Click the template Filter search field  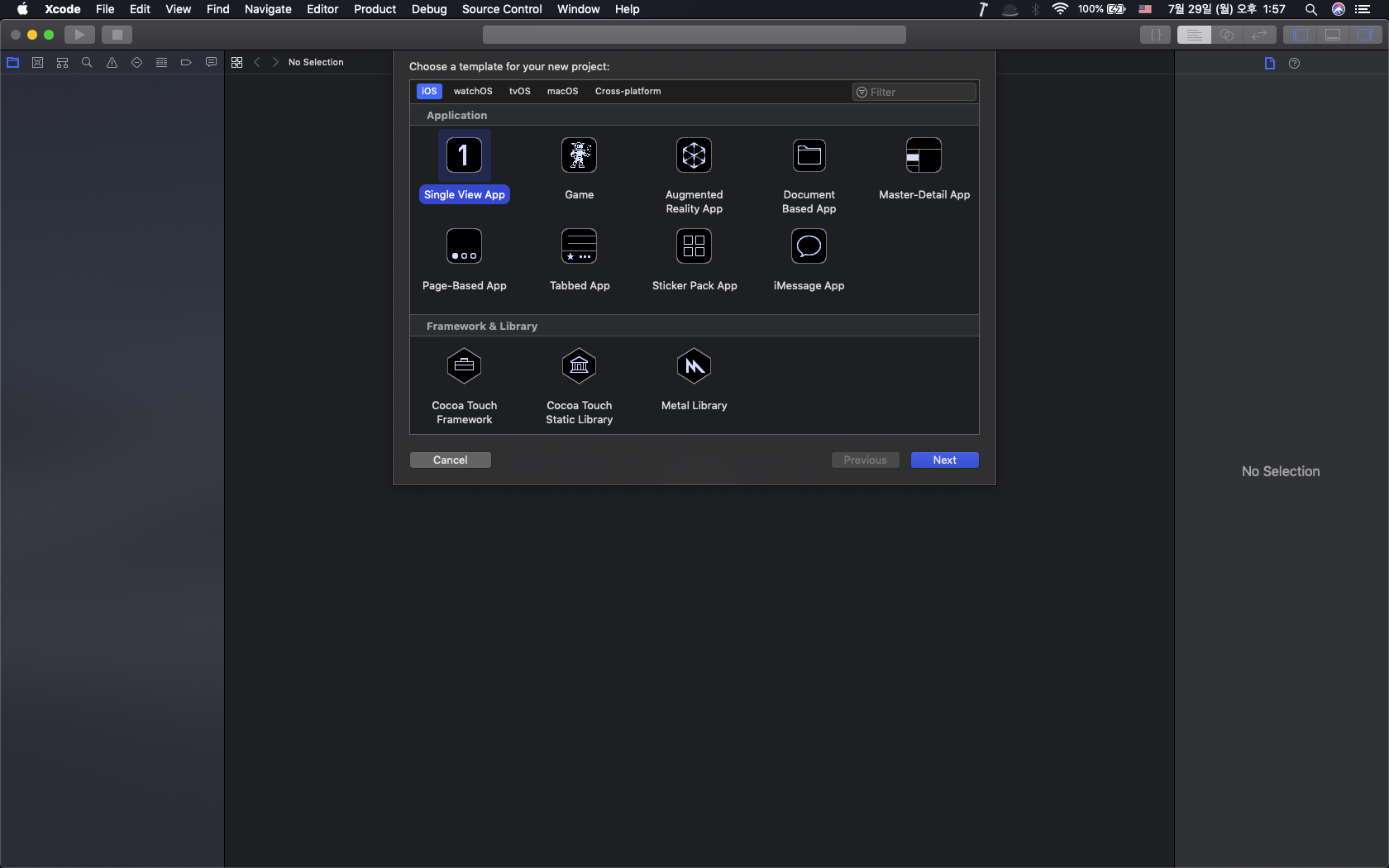click(914, 92)
